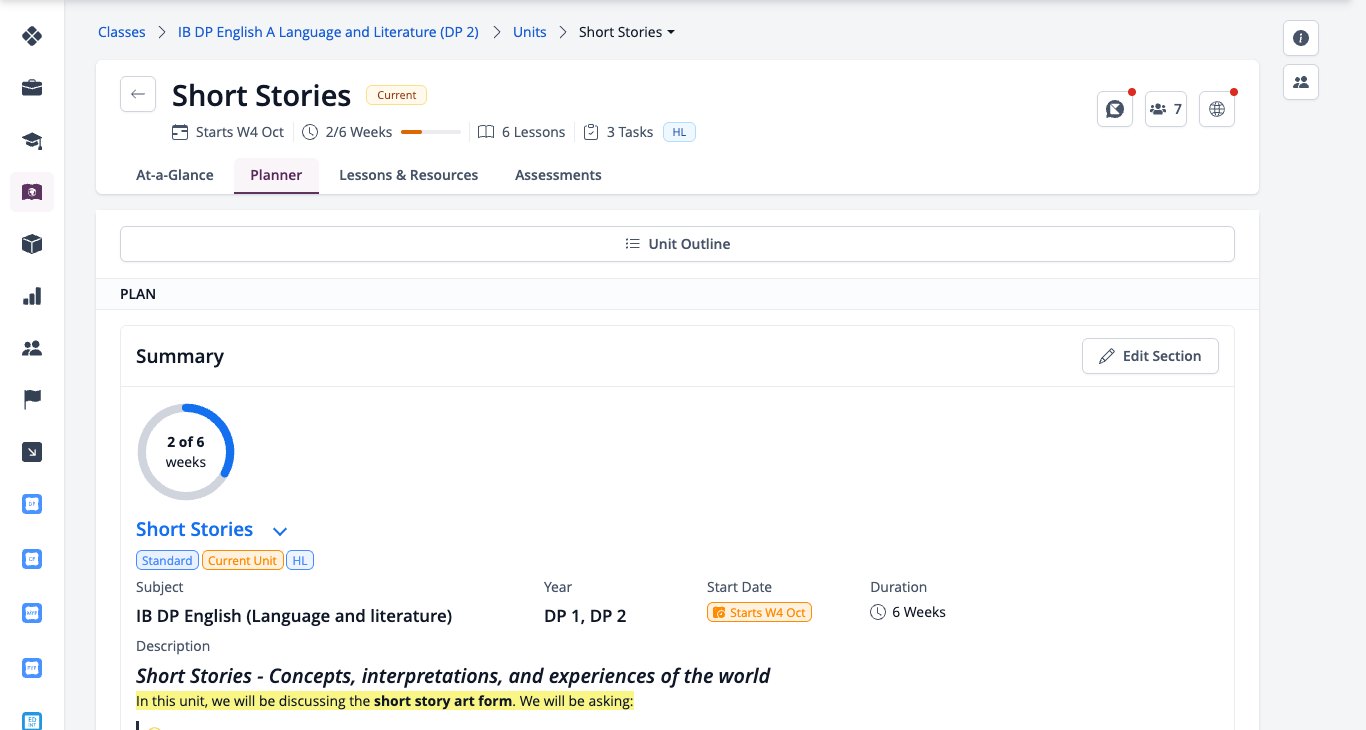This screenshot has width=1366, height=730.
Task: Switch to the At-a-Glance tab
Action: (175, 175)
